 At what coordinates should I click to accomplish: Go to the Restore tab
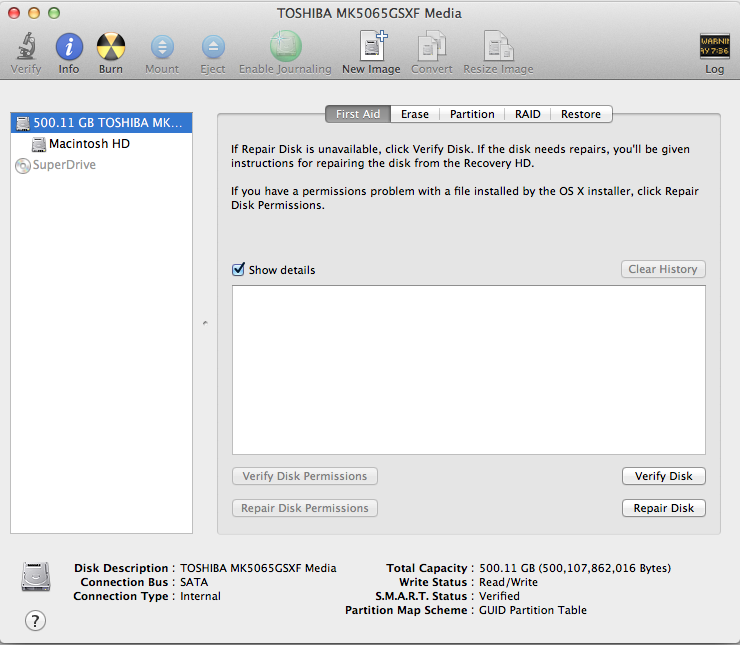pos(581,114)
